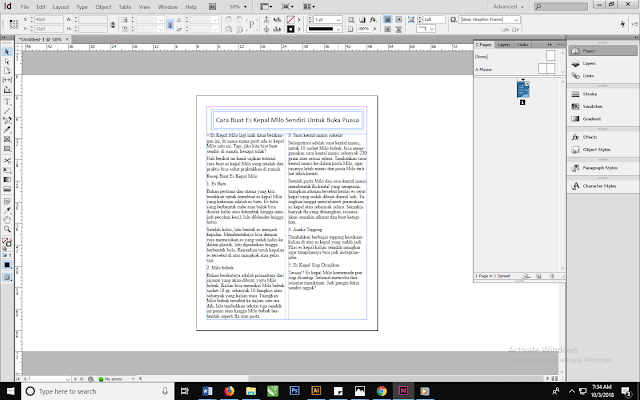The image size is (640, 400).
Task: Open the View Options dropdown
Action: [266, 7]
